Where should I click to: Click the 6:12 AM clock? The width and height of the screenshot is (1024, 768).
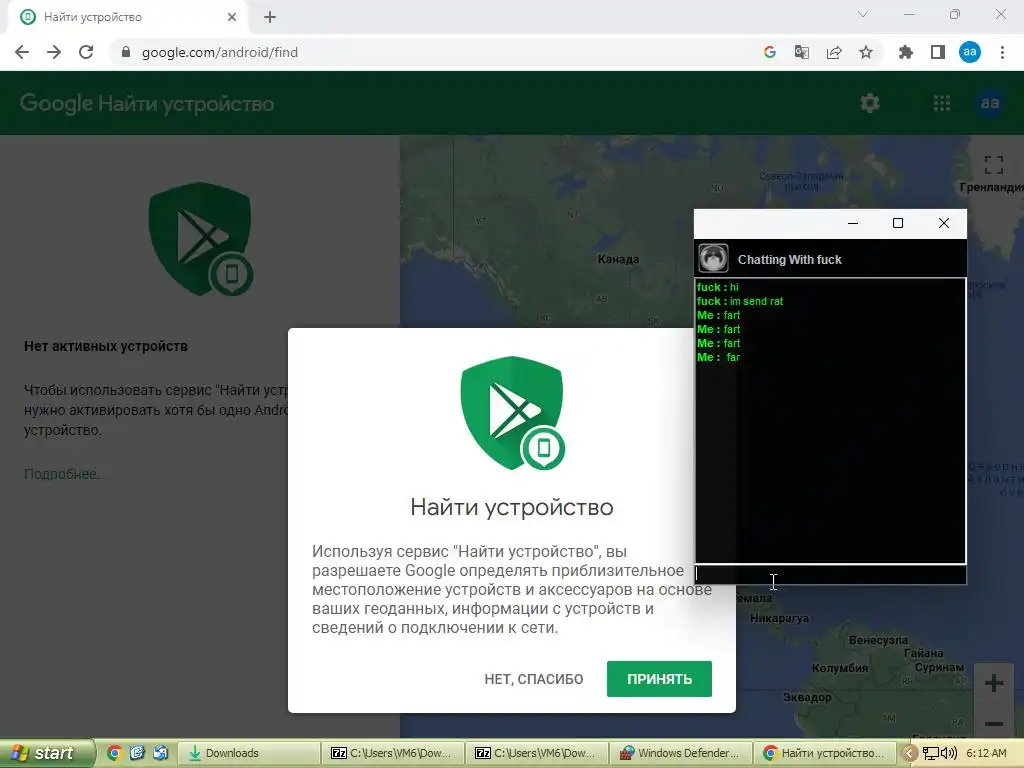click(986, 753)
